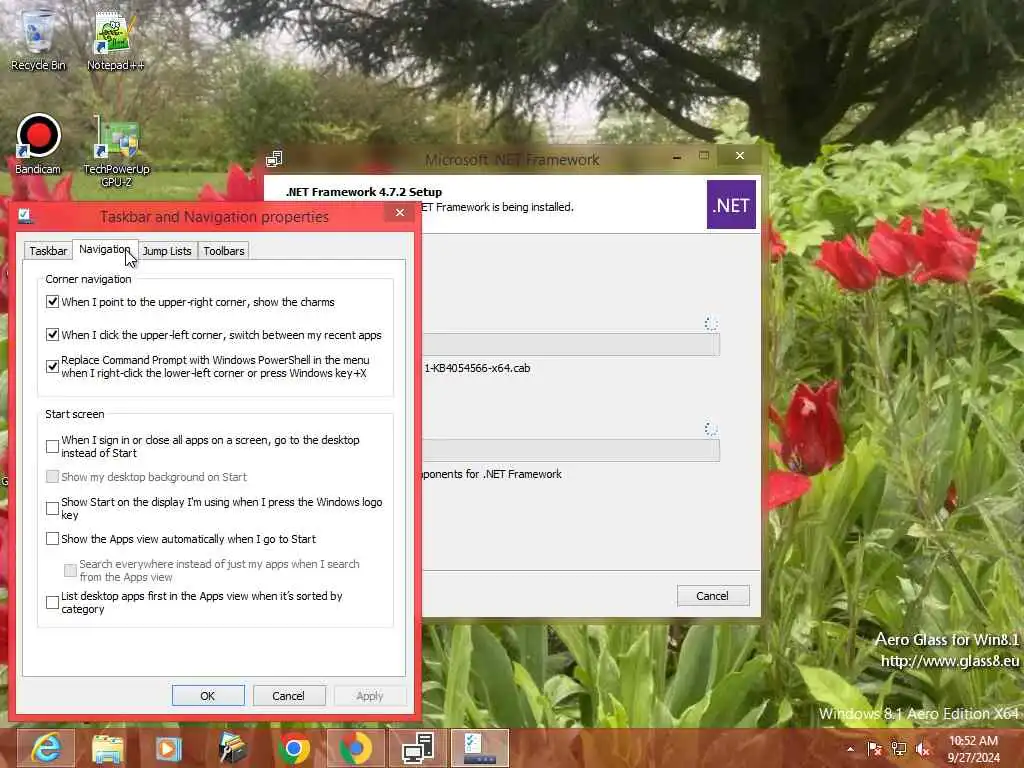Minimize the Microsoft .NET Framework window
The width and height of the screenshot is (1024, 768).
coord(677,156)
